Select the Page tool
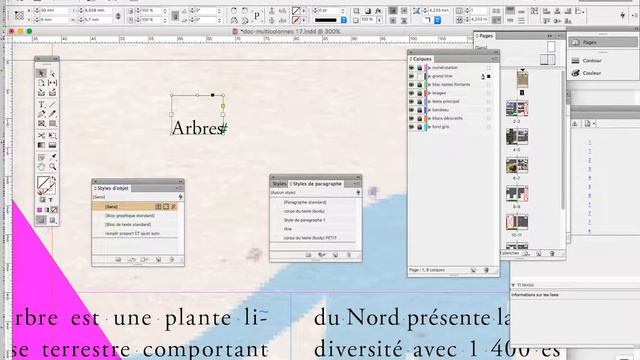Viewport: 640px width, 360px height. coord(41,83)
